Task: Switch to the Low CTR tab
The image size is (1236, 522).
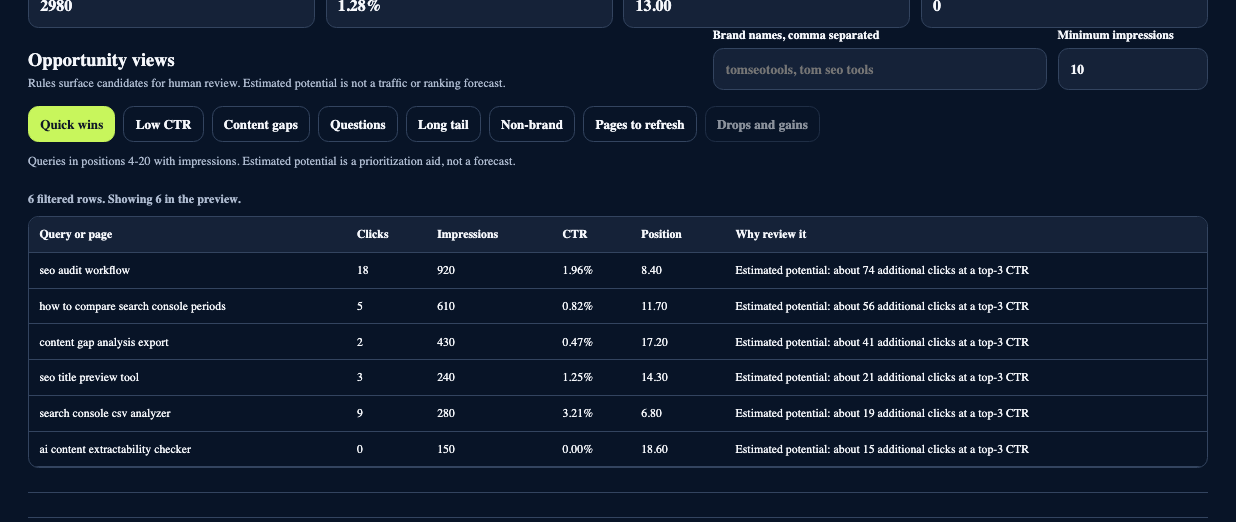Action: pyautogui.click(x=163, y=125)
